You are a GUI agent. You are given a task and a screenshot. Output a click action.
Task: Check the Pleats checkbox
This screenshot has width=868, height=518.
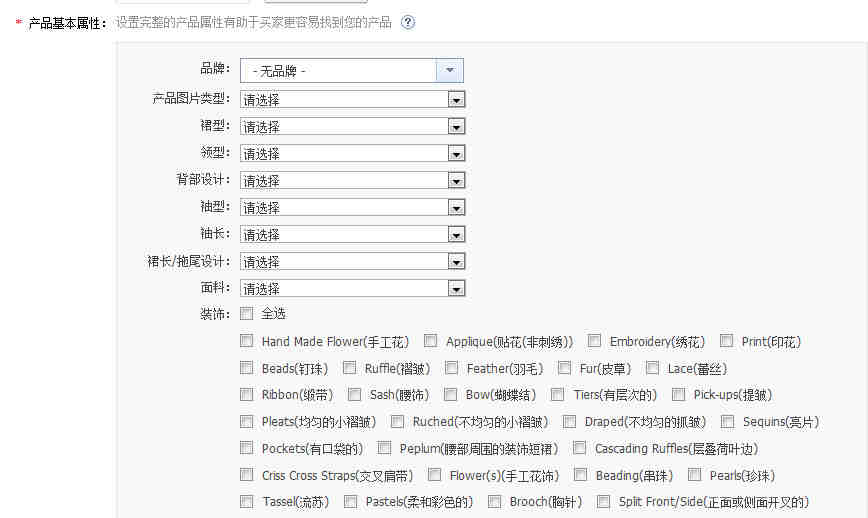[x=246, y=421]
